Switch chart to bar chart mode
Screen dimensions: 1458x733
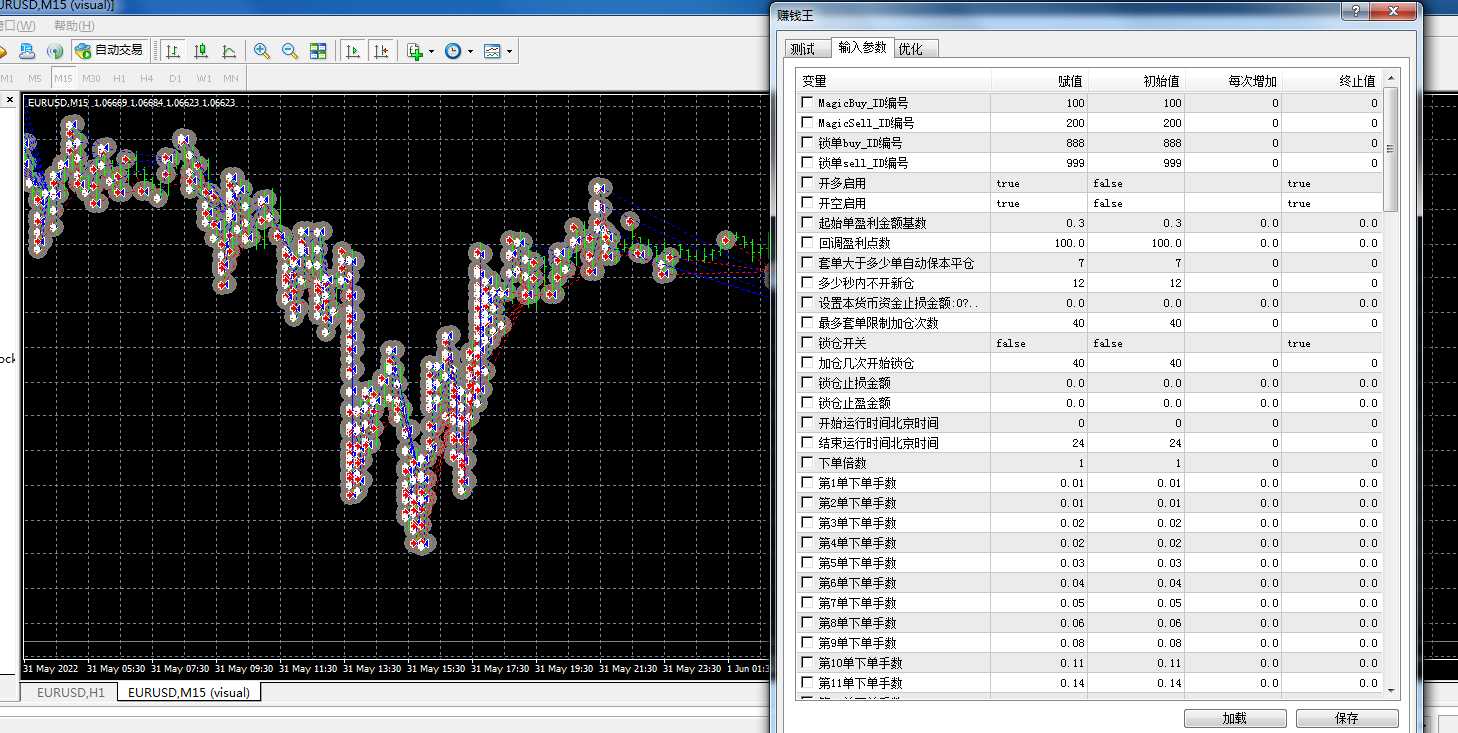pyautogui.click(x=173, y=50)
